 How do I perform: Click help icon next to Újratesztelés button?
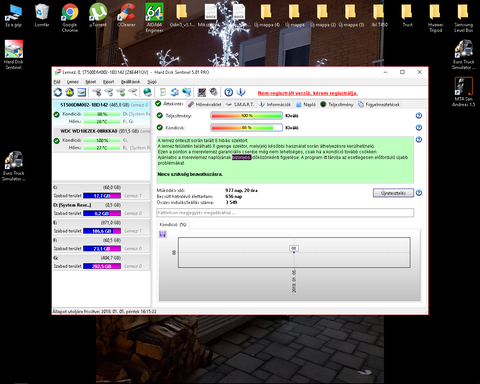tap(419, 193)
